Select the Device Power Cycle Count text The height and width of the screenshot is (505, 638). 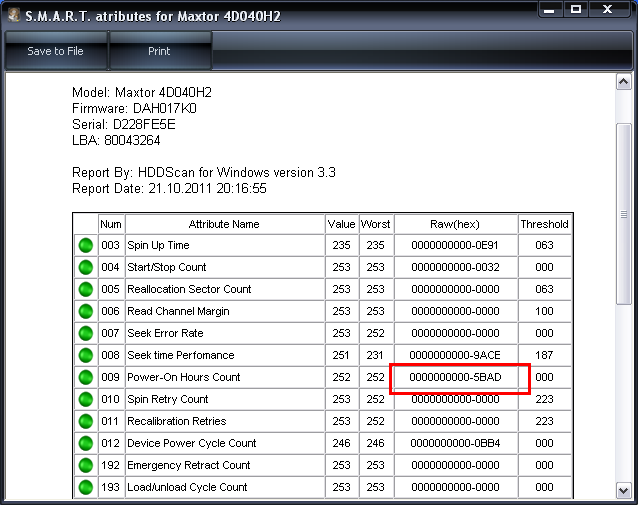[192, 443]
